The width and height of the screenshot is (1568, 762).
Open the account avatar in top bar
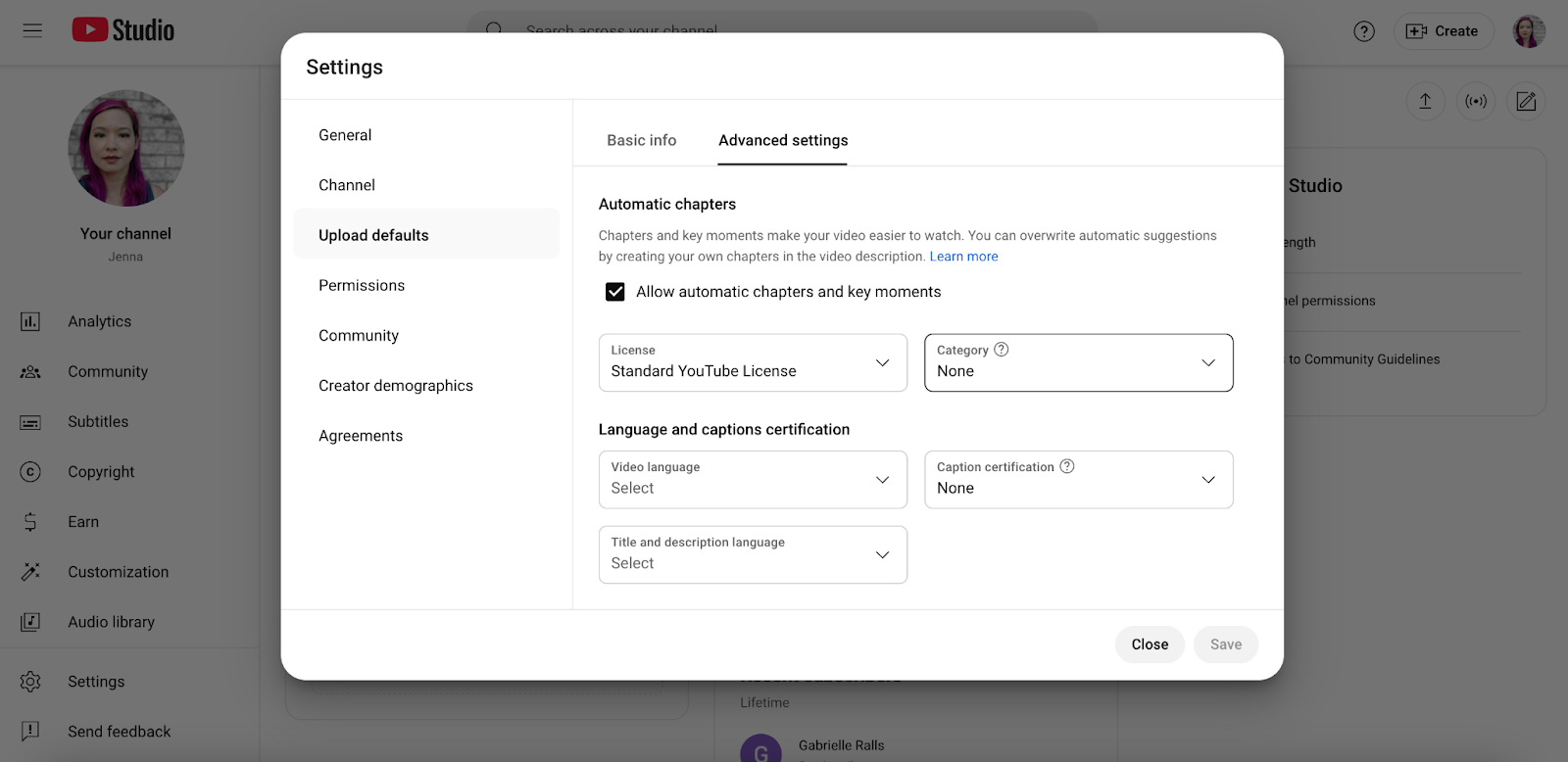pos(1529,31)
